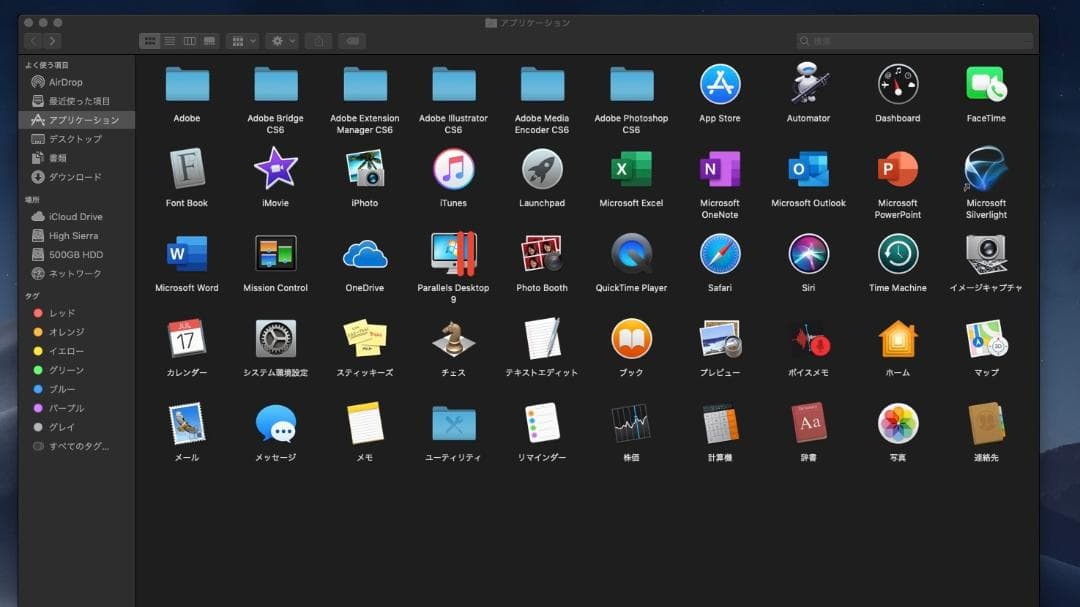Select AirDrop in the sidebar

(x=65, y=82)
